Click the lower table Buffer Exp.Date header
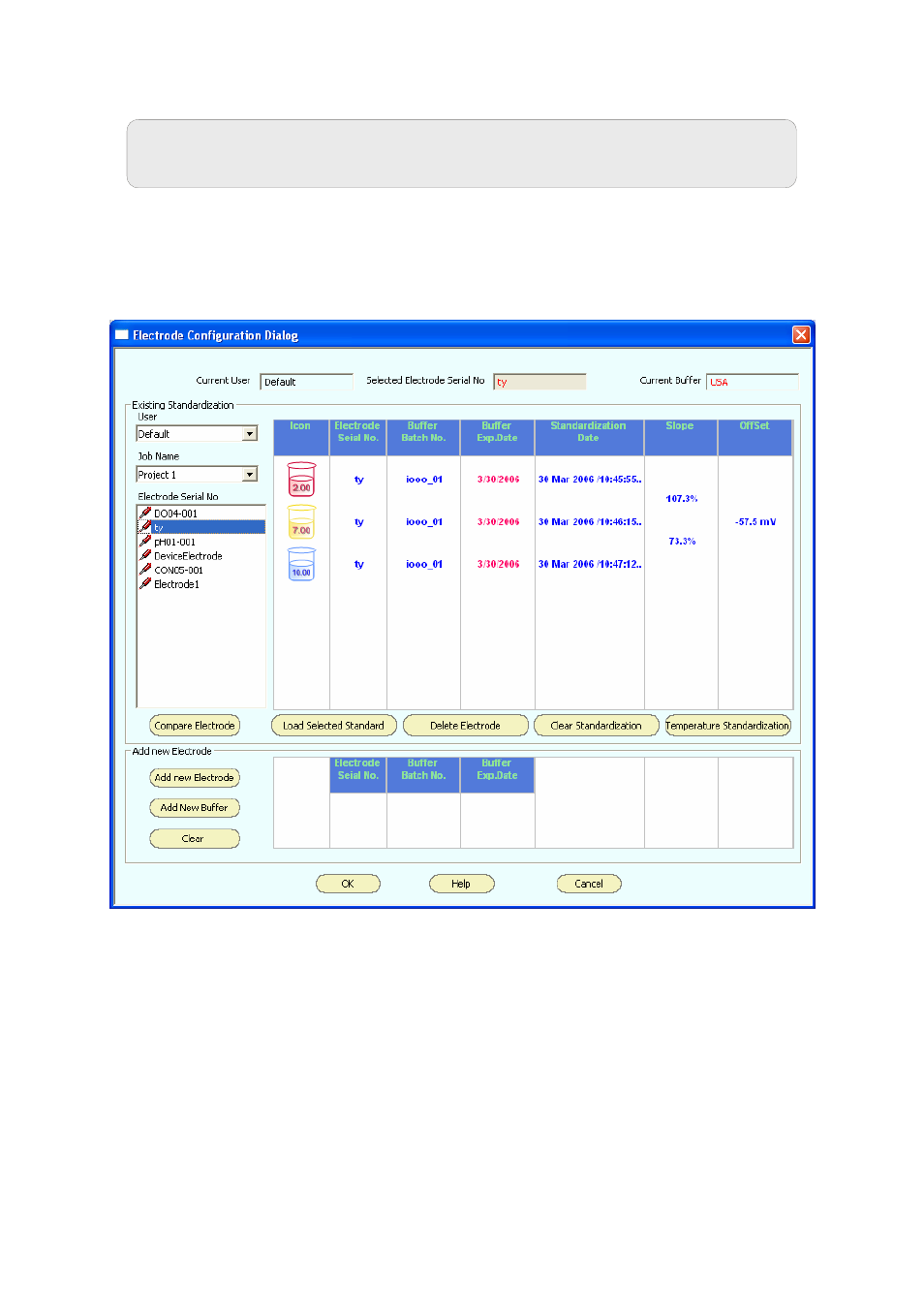Image resolution: width=924 pixels, height=1308 pixels. [497, 775]
